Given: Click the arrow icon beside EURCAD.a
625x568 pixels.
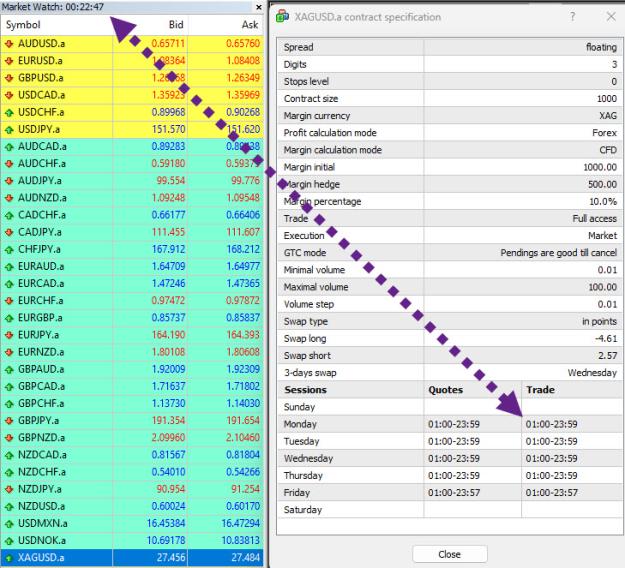Looking at the screenshot, I should point(9,283).
